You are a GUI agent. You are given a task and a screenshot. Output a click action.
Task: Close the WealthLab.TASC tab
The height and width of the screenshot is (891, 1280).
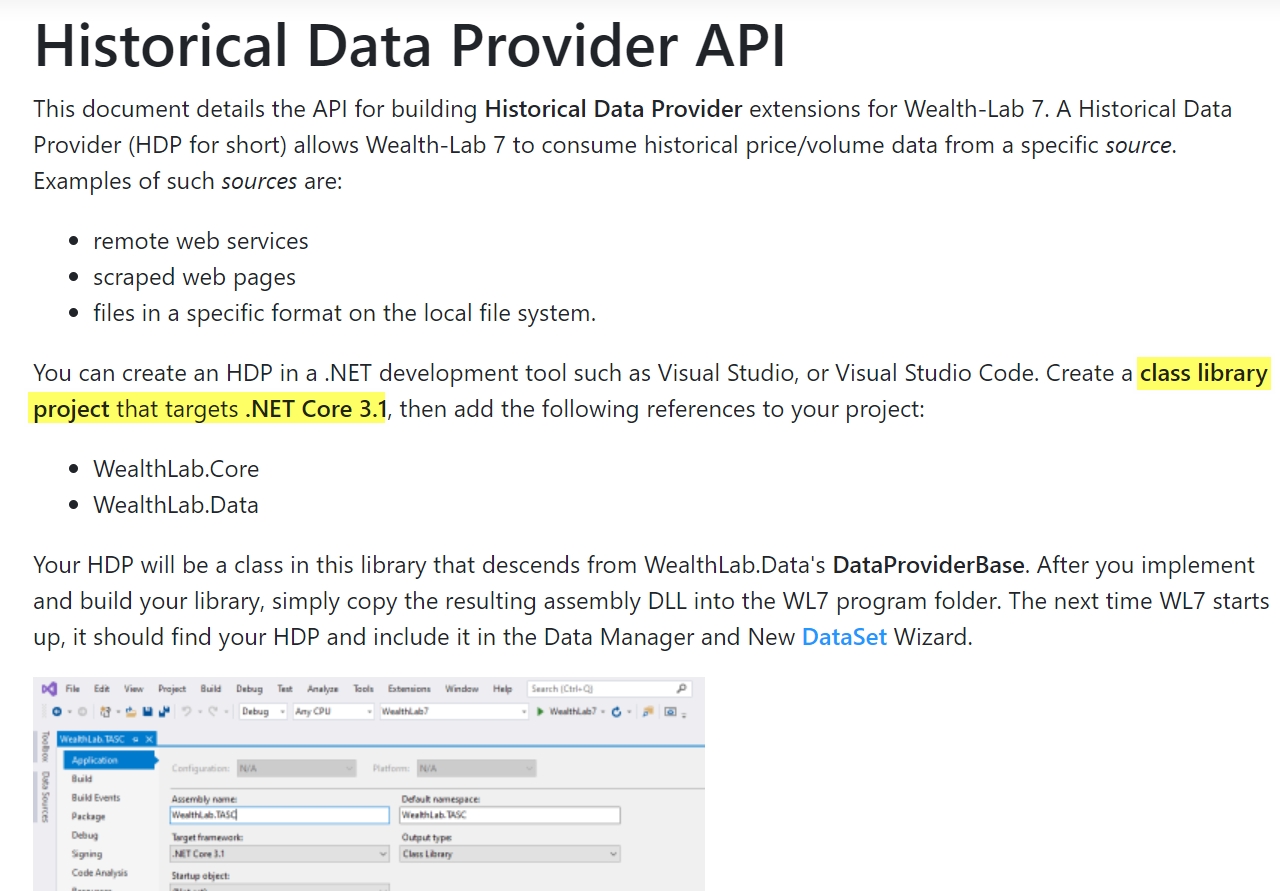(149, 739)
